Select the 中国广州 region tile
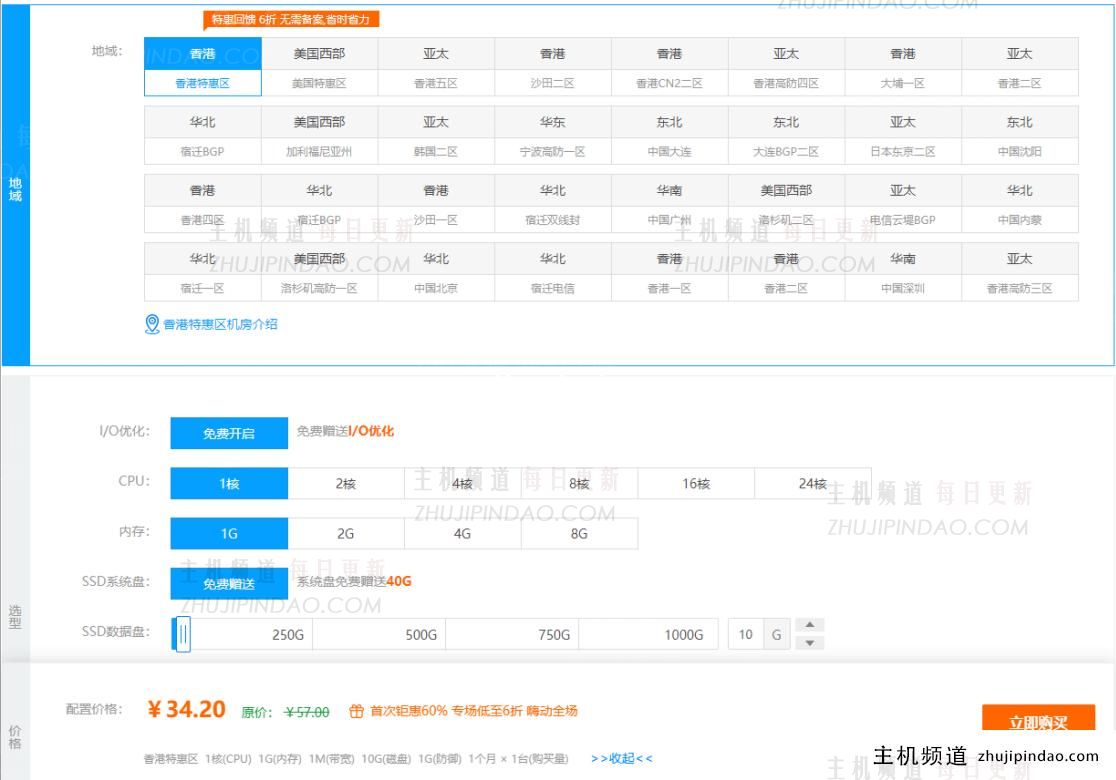Screen dimensions: 1116x780 click(x=670, y=204)
